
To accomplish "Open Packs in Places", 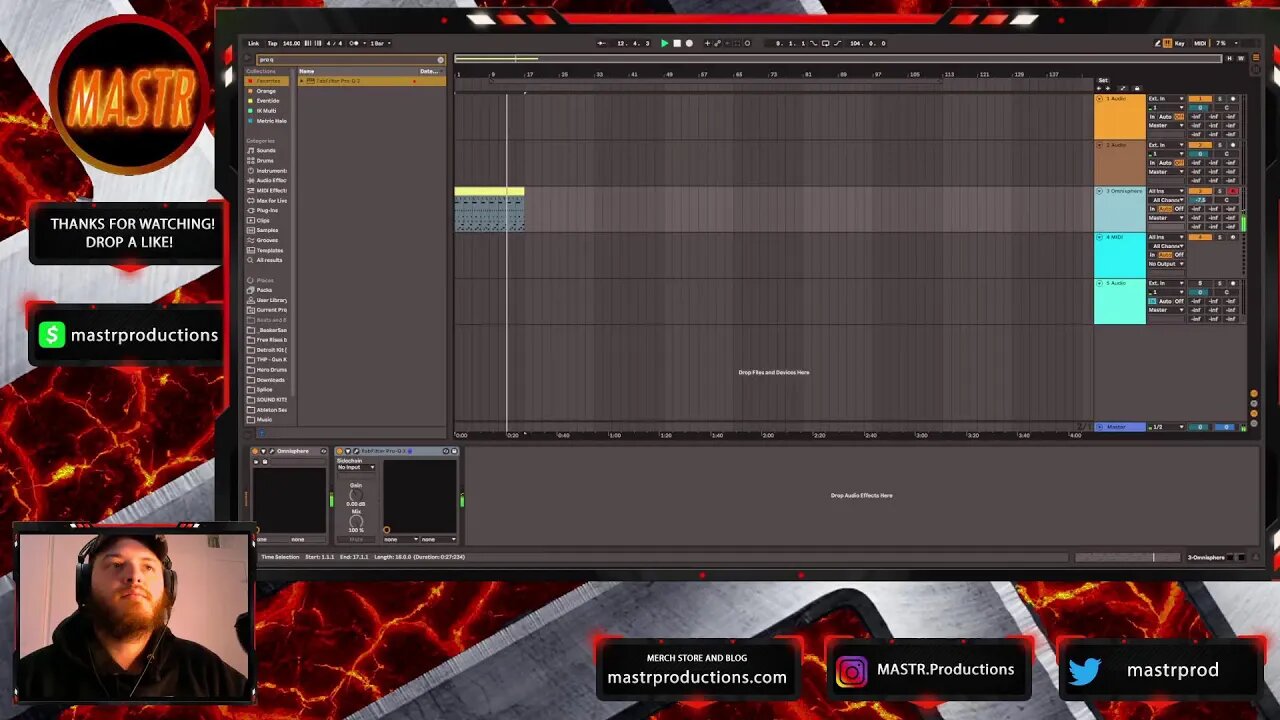I will pyautogui.click(x=265, y=290).
